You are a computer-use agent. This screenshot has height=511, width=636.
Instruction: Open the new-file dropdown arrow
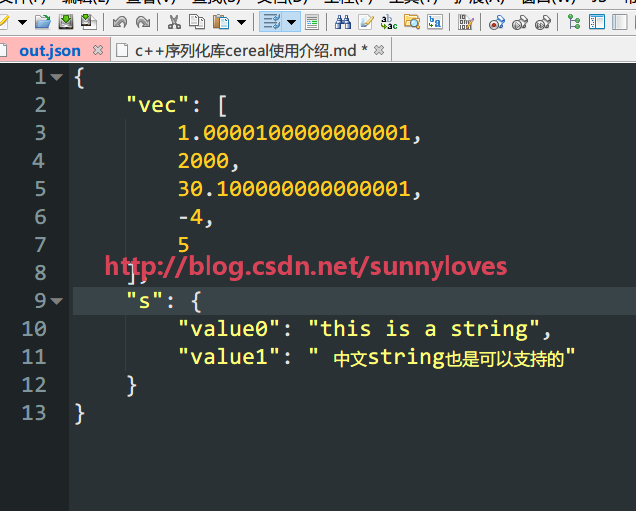[x=22, y=22]
